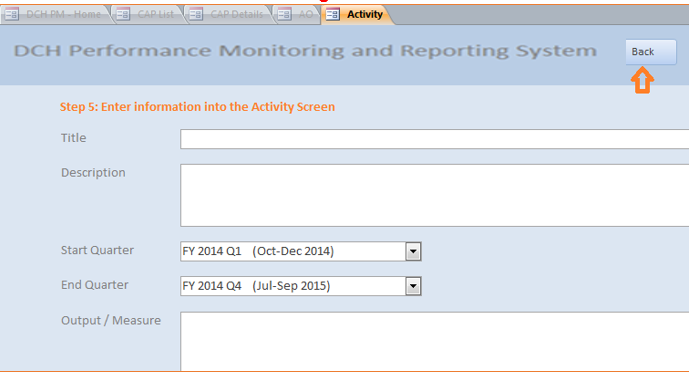Select the Activity tab
Screen dimensions: 689x373
[x=357, y=14]
